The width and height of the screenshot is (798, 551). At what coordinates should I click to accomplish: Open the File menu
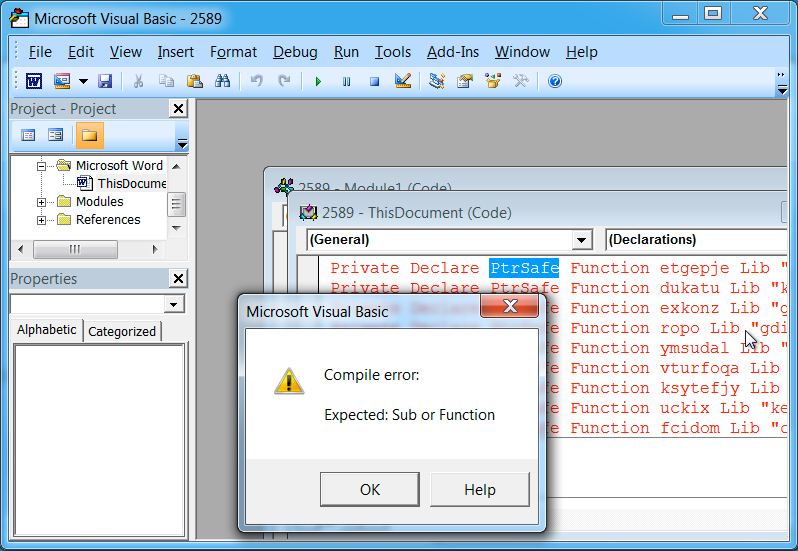[x=40, y=52]
